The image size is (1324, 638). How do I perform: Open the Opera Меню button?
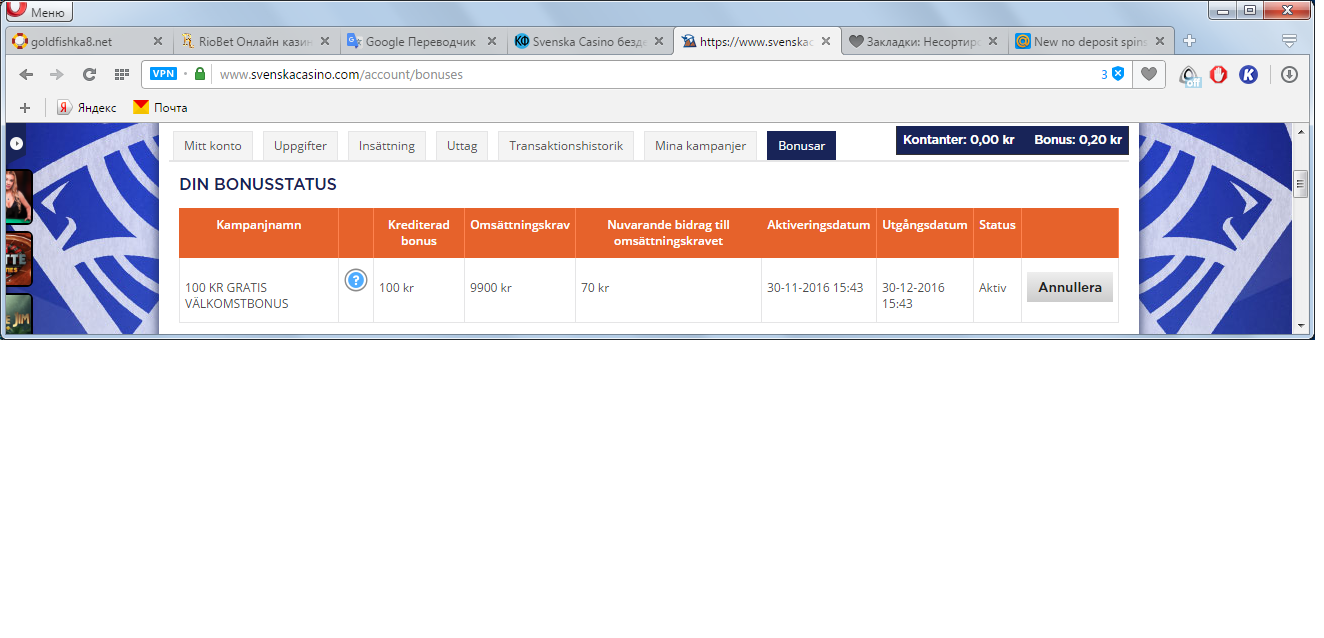37,11
